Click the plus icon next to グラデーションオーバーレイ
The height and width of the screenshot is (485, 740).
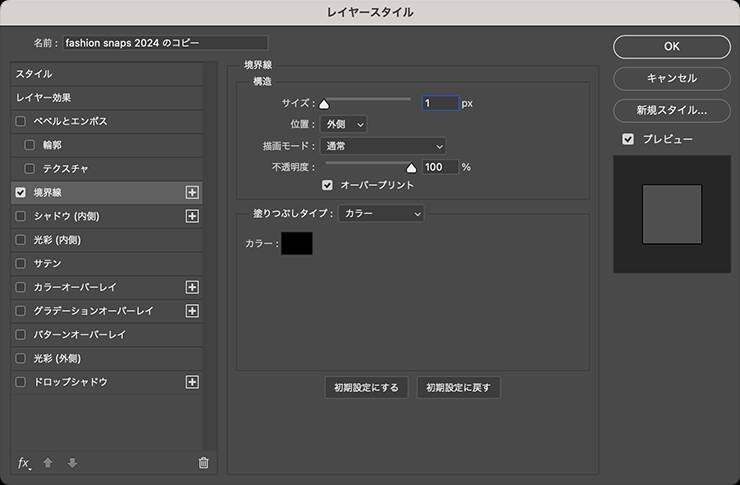pos(193,311)
